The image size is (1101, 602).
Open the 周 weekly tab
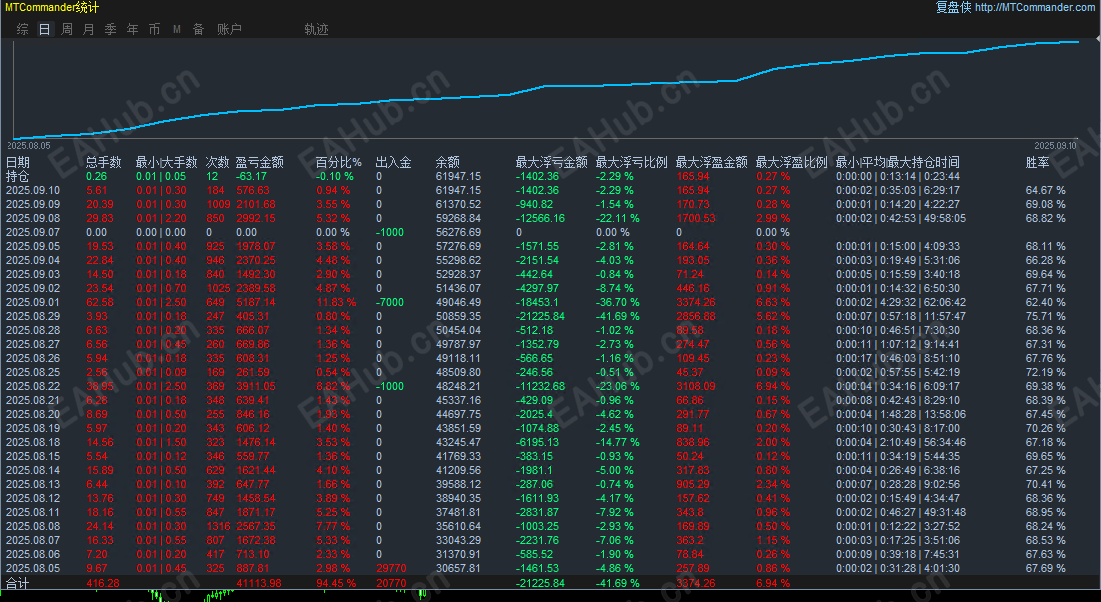pos(67,29)
